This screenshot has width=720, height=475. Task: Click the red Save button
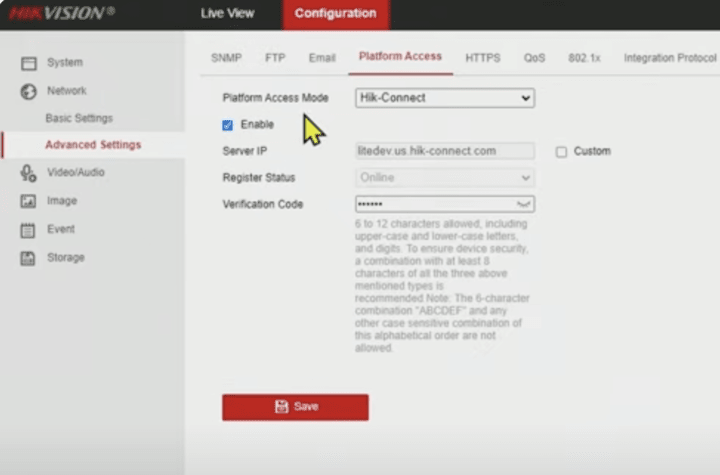pyautogui.click(x=295, y=407)
